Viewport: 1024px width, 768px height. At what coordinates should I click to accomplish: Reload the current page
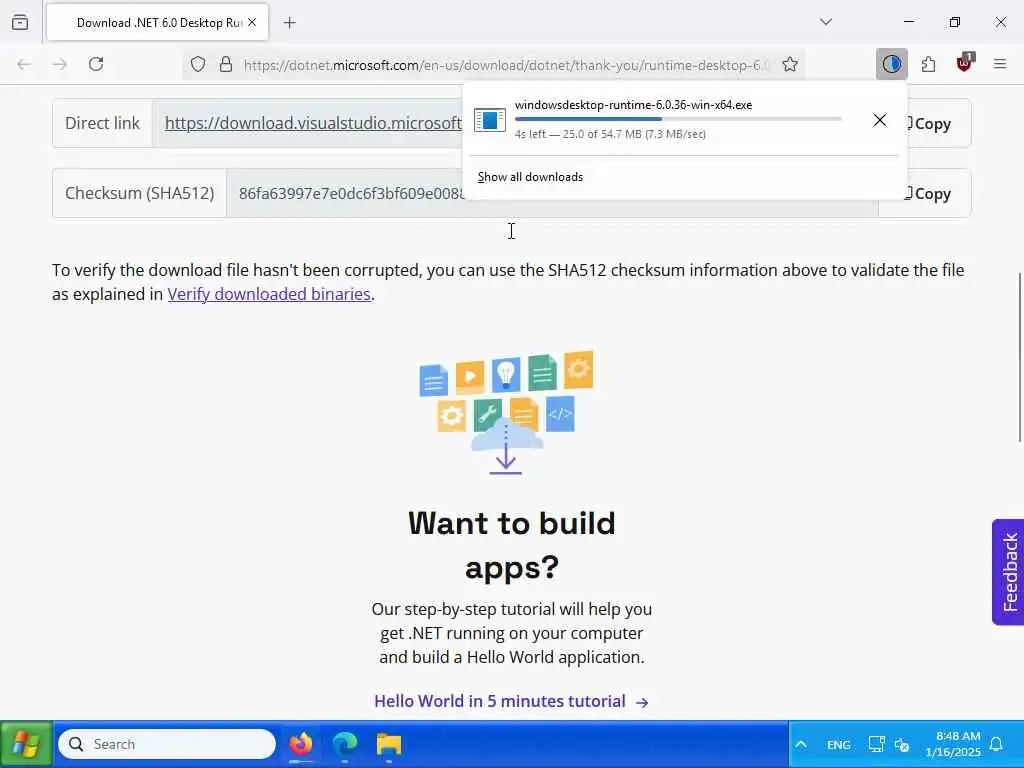coord(96,64)
